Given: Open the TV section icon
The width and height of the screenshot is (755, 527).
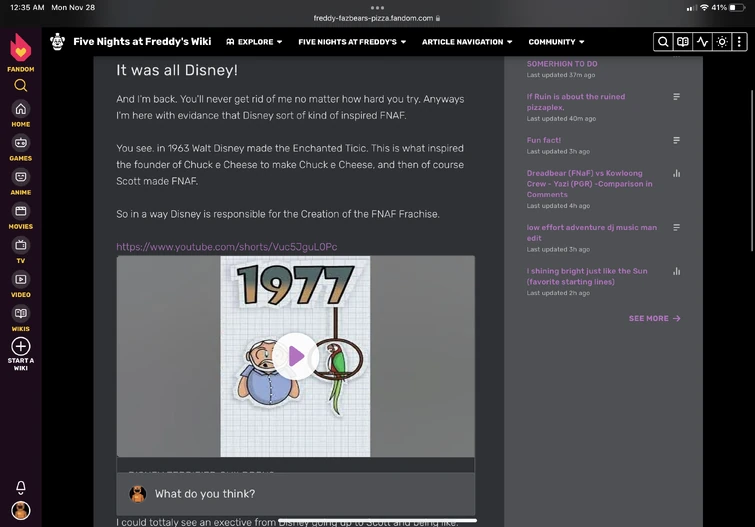Looking at the screenshot, I should click(x=21, y=245).
